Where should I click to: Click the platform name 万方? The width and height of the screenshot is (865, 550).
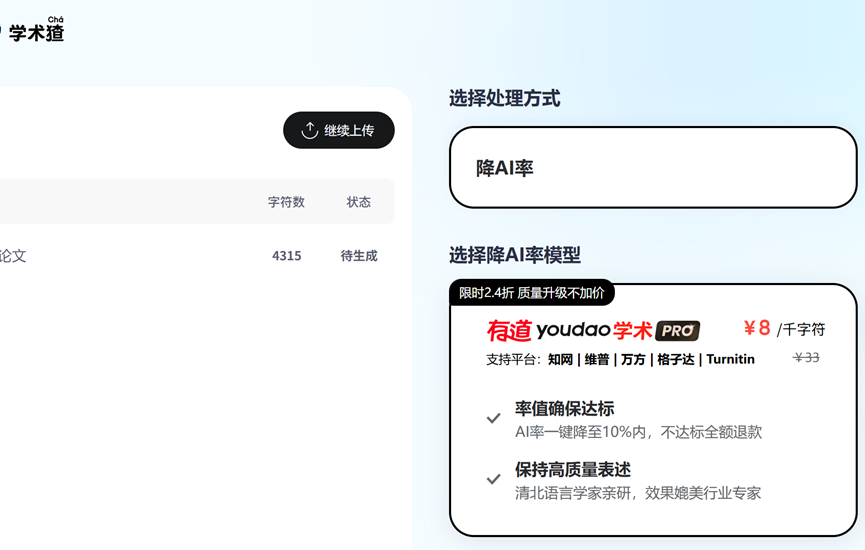click(633, 360)
